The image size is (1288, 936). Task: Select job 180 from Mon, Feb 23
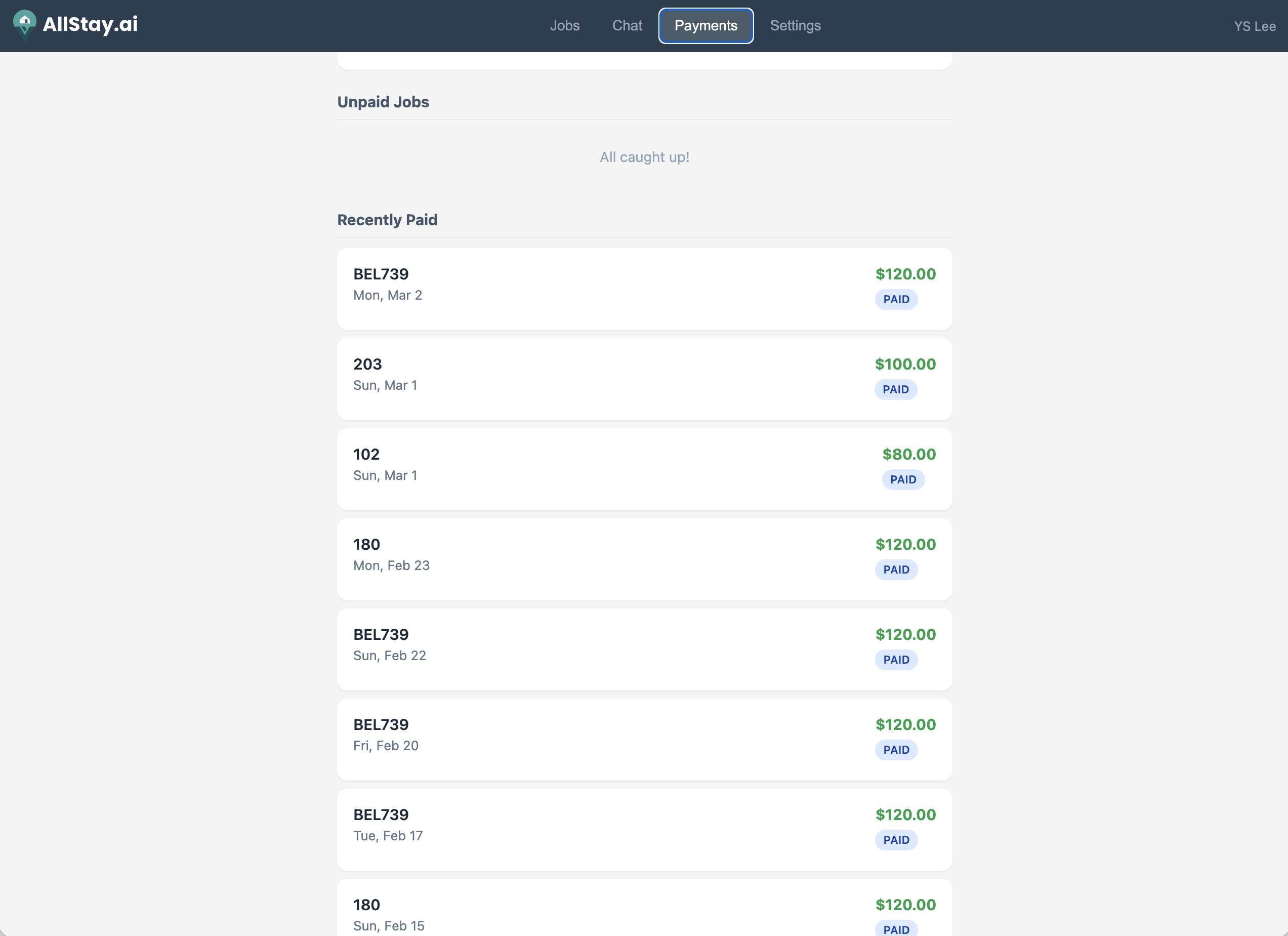644,559
